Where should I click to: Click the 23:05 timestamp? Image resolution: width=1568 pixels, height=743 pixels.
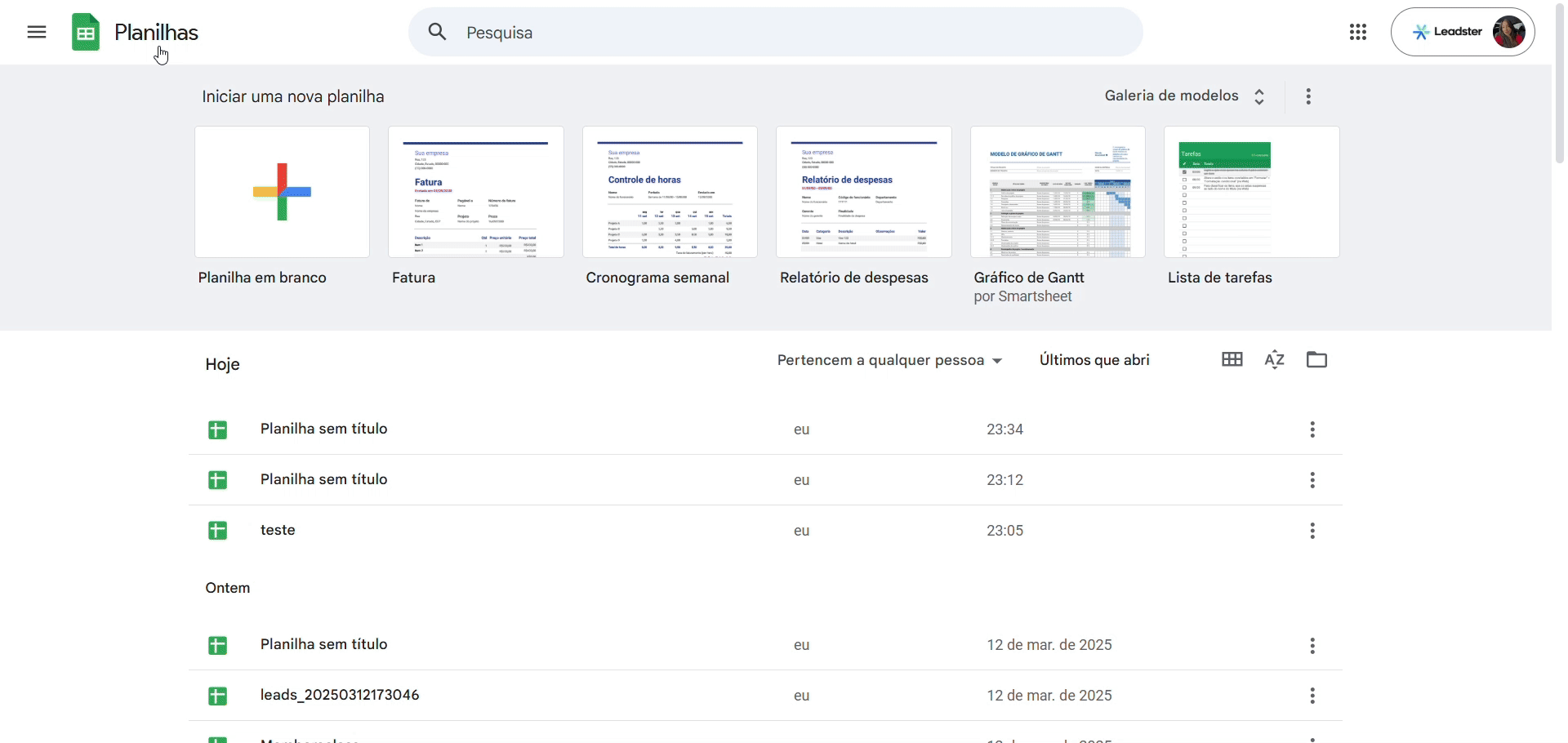(x=1004, y=531)
